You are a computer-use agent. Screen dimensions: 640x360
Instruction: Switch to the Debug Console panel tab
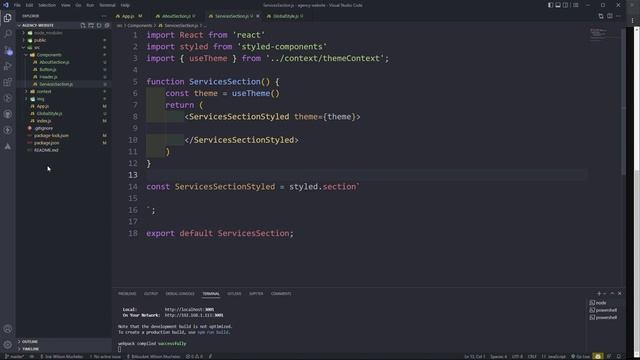pos(180,293)
